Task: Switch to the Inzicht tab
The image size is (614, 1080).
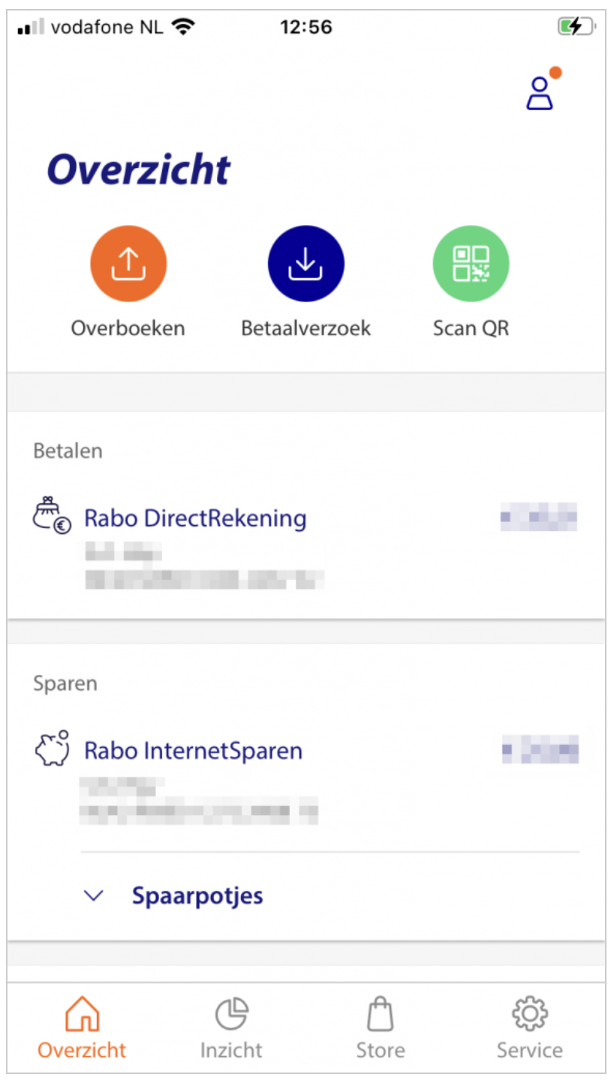Action: click(x=231, y=1025)
